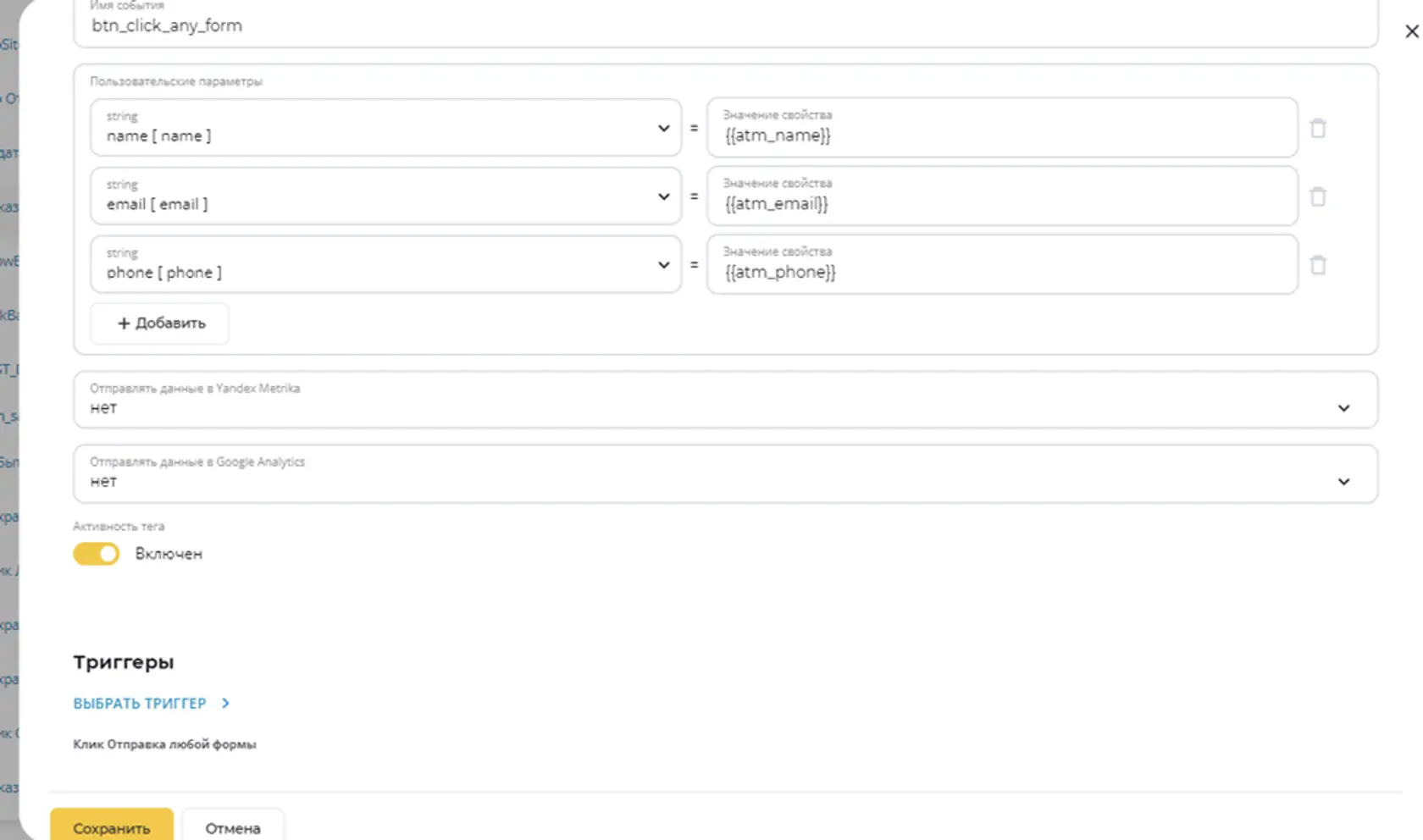Remove the phone parameter with trash icon
This screenshot has width=1423, height=840.
[x=1318, y=265]
